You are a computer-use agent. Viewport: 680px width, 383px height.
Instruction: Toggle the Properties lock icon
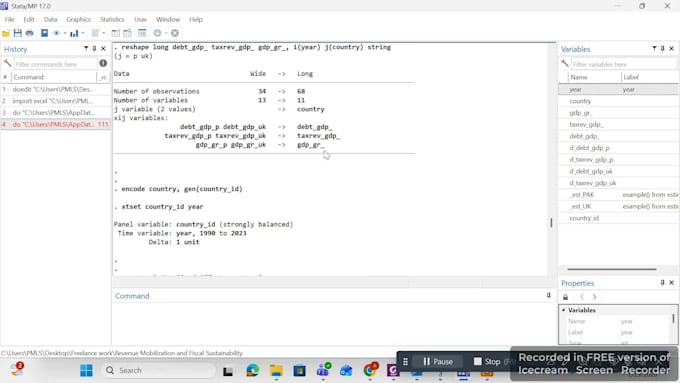coord(566,297)
